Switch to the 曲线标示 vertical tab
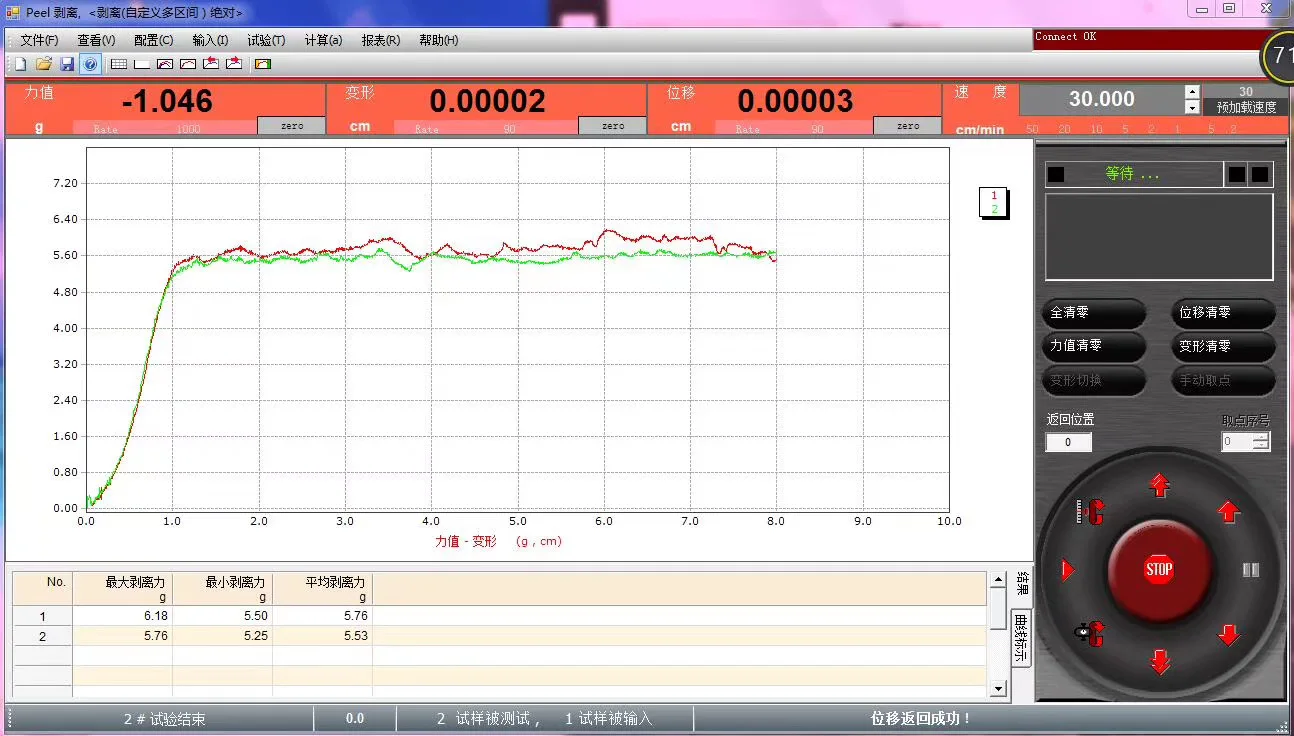 click(x=1021, y=639)
